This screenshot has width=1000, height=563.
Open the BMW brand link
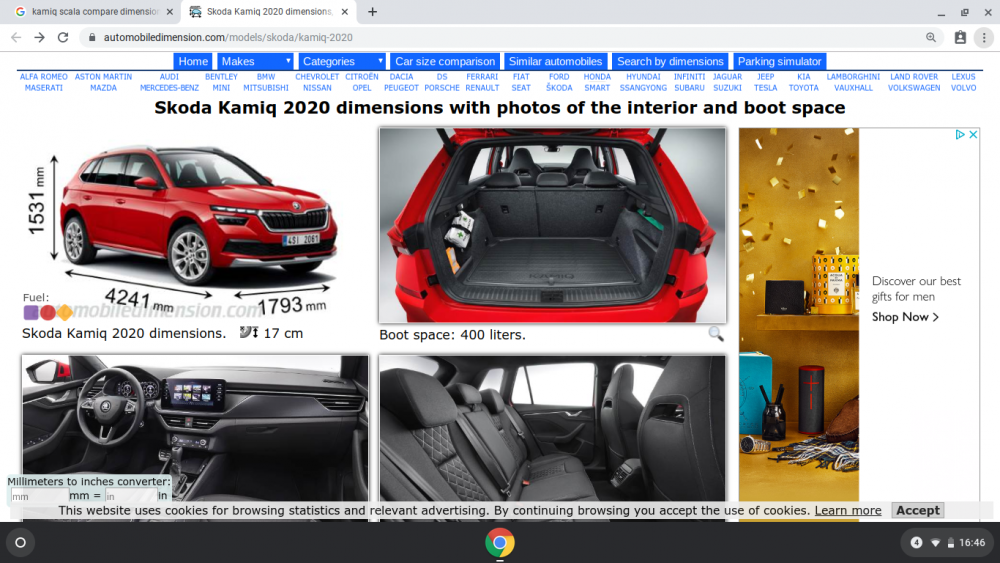pos(265,77)
